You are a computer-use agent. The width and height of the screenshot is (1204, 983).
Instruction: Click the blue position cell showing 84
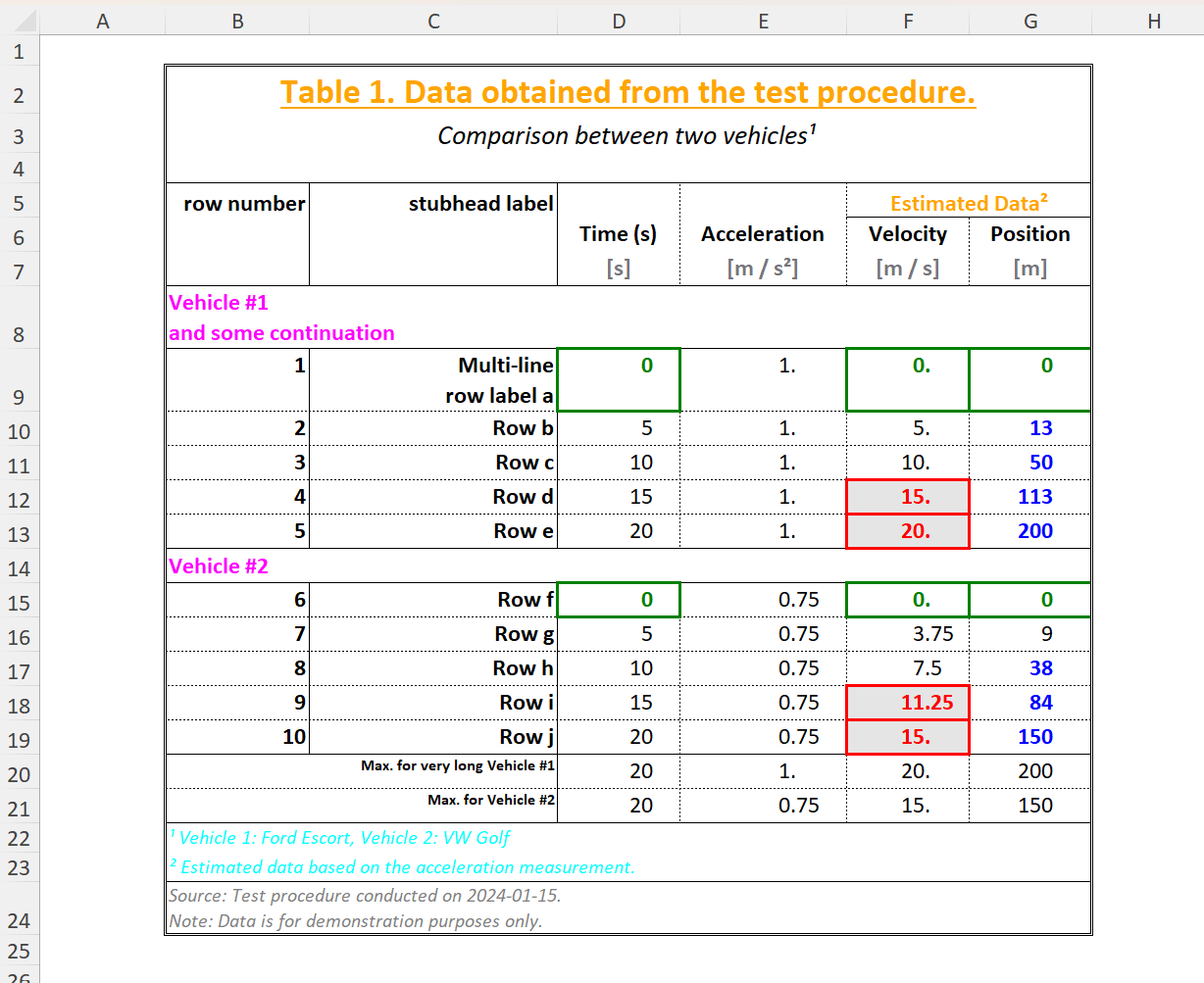1030,703
